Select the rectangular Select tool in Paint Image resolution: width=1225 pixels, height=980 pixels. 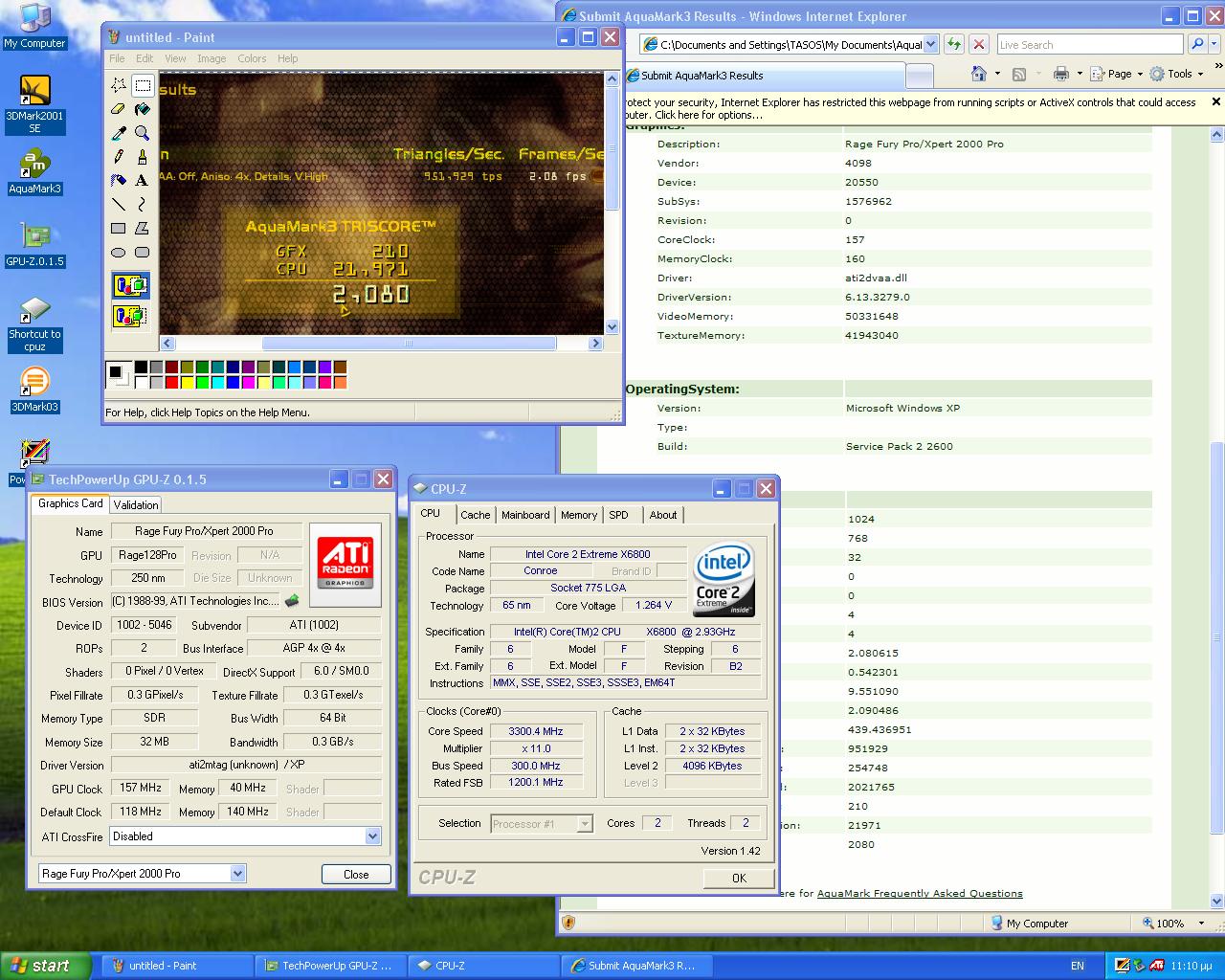click(x=143, y=85)
